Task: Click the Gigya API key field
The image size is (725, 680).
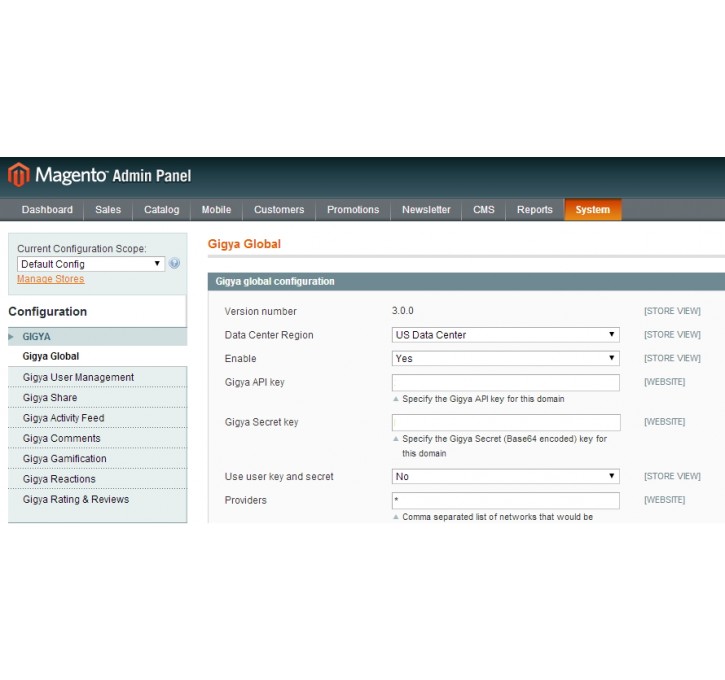Action: coord(505,382)
